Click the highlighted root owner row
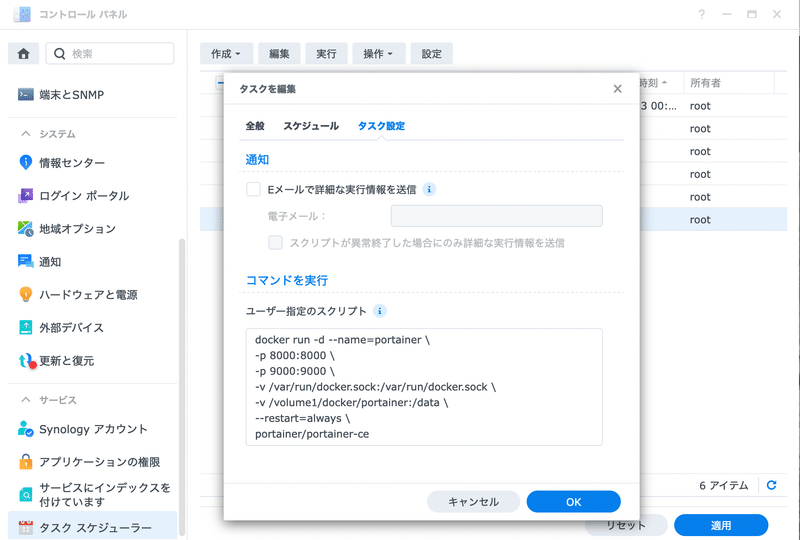800x540 pixels. (700, 219)
